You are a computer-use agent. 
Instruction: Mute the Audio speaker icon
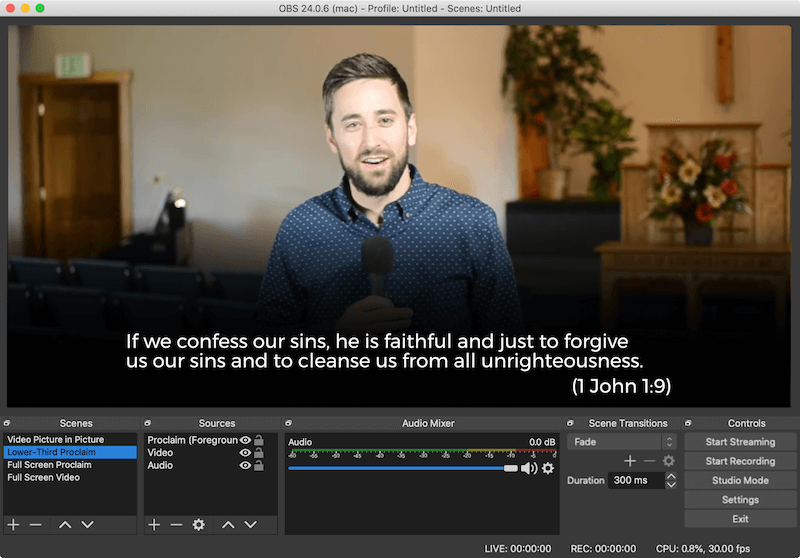pos(529,468)
